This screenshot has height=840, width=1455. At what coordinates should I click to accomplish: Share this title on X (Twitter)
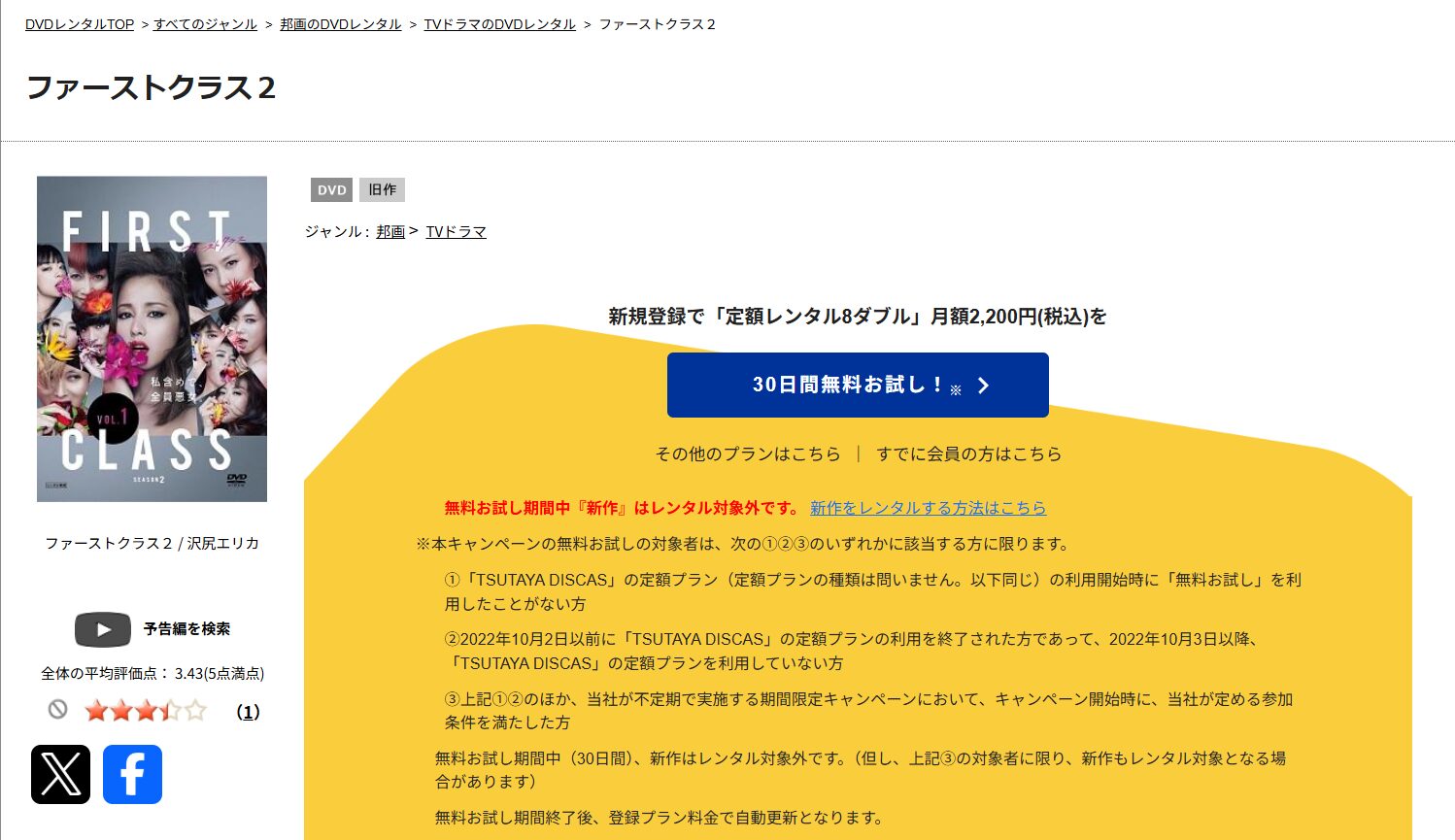click(x=60, y=774)
